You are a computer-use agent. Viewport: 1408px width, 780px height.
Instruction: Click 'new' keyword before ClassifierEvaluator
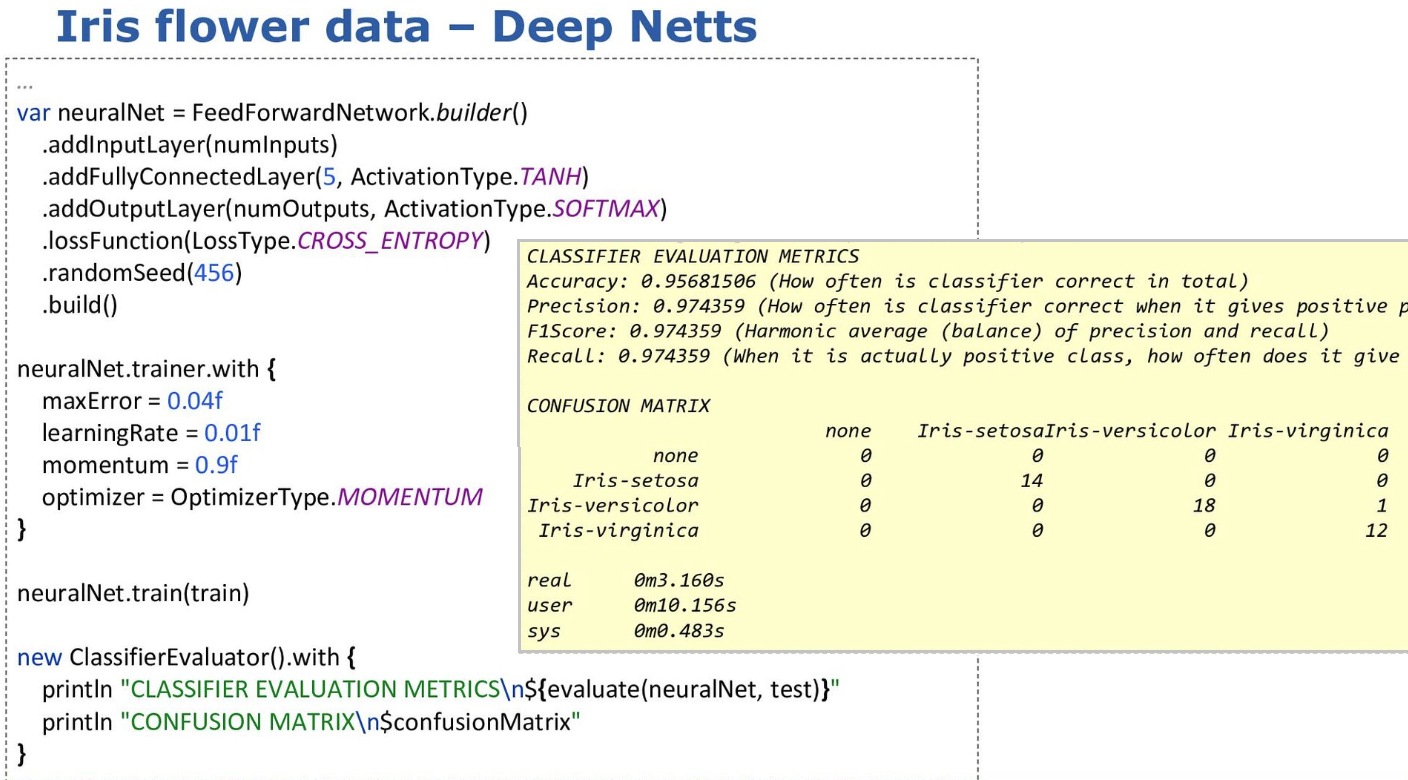pos(39,658)
